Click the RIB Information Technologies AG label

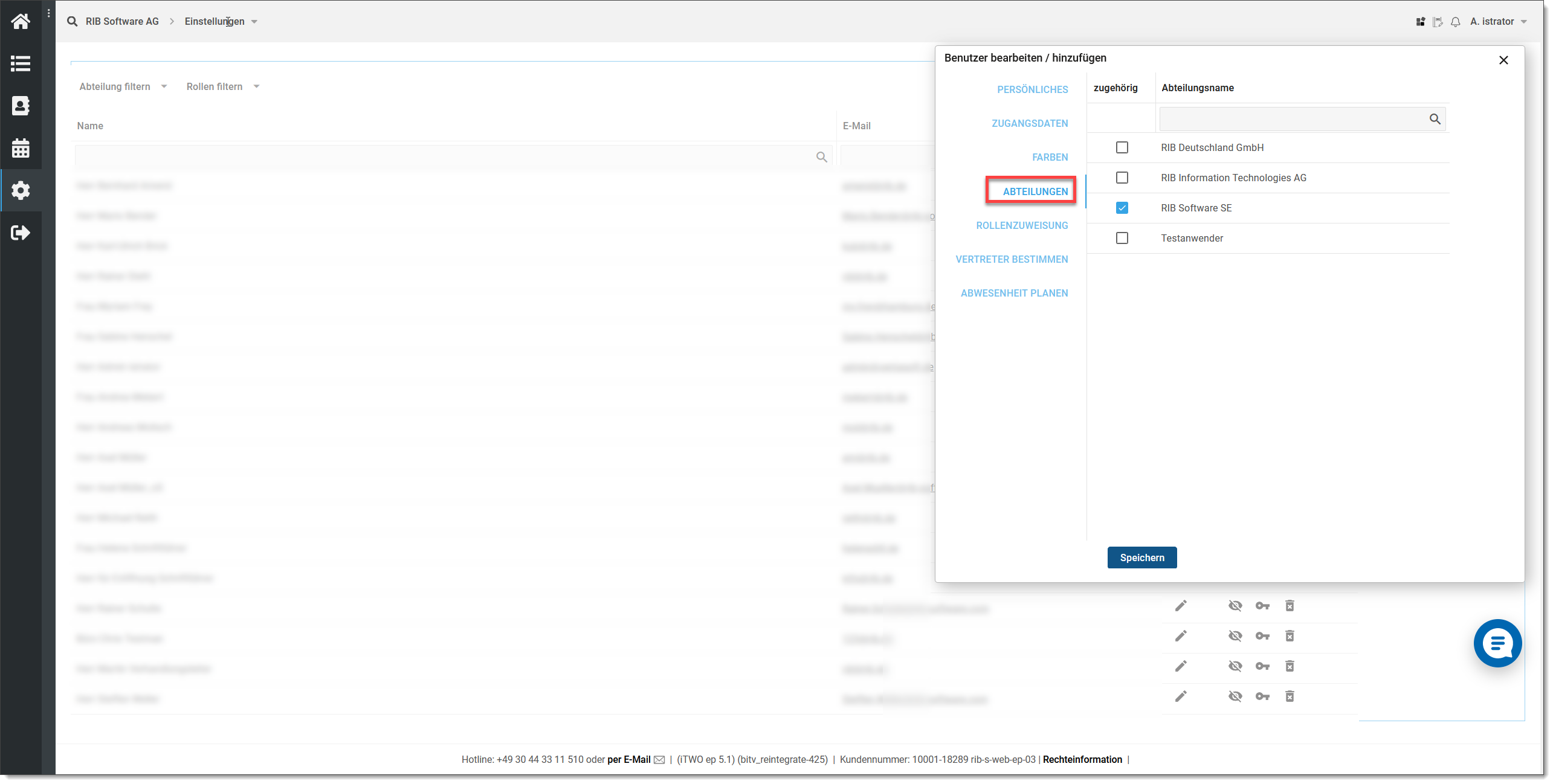(1233, 178)
